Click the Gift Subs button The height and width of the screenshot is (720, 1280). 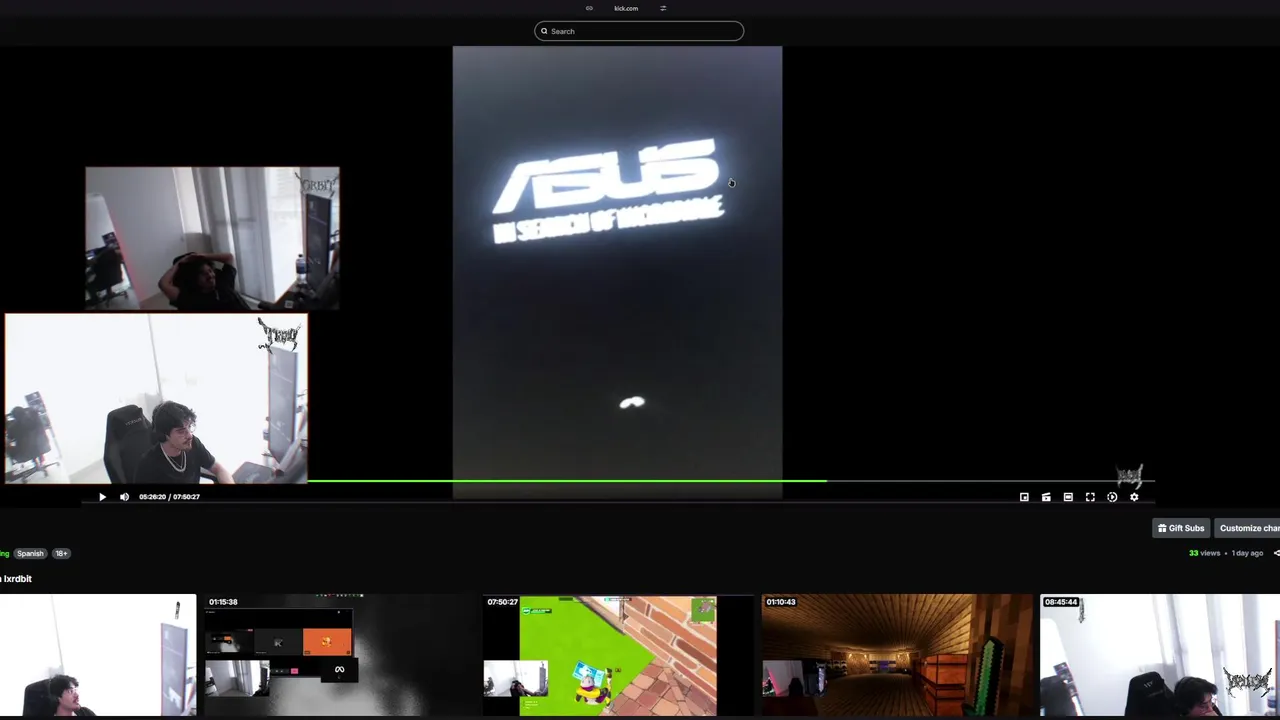(1181, 528)
